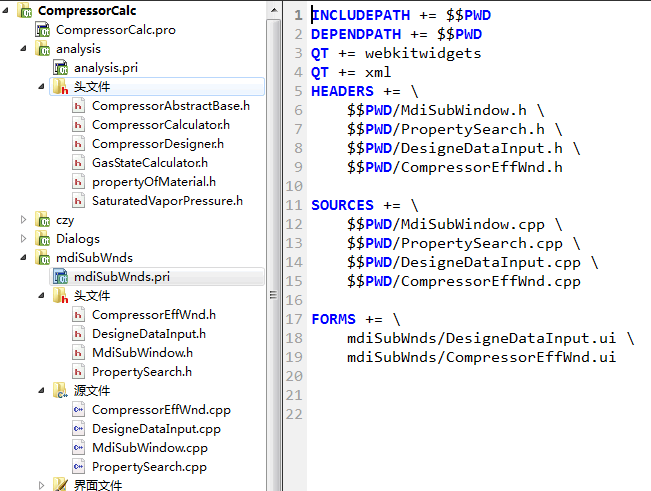Click the MdiSubWindow.cpp source icon

[x=78, y=448]
